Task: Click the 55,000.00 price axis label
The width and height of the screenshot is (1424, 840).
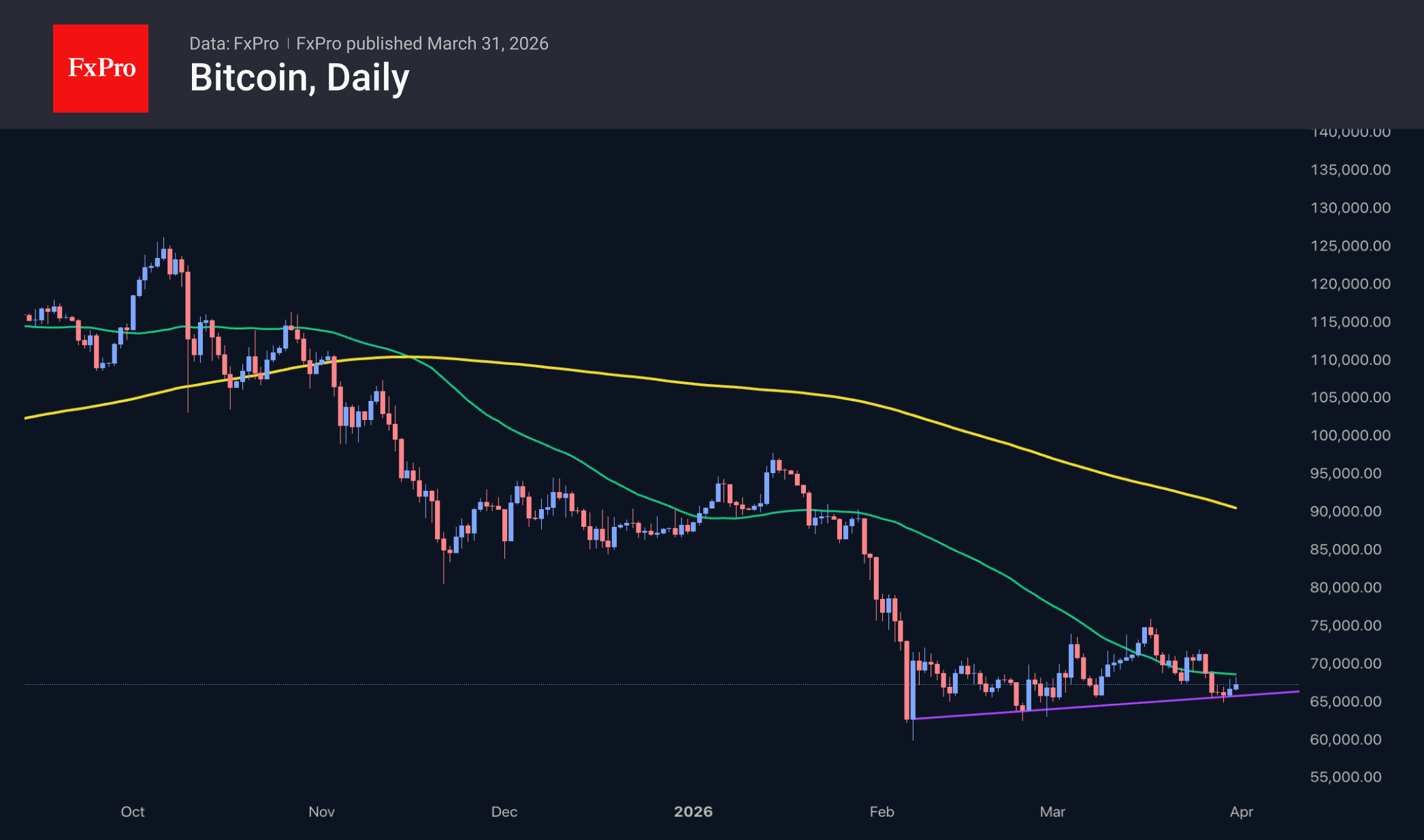Action: (1346, 777)
